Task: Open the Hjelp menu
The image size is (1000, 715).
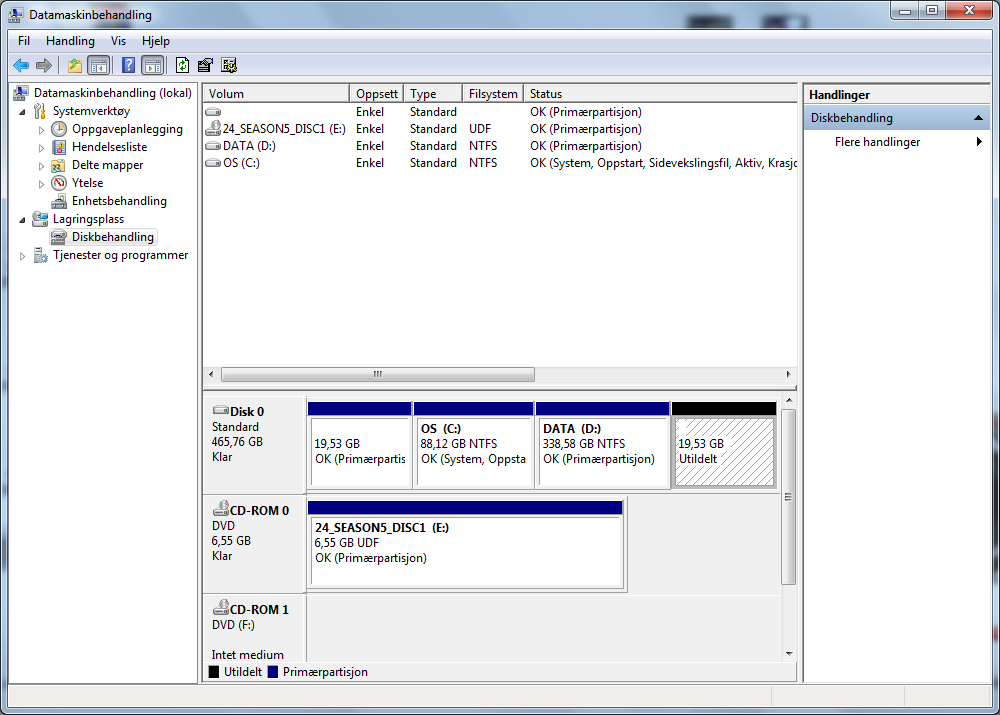Action: (x=156, y=41)
